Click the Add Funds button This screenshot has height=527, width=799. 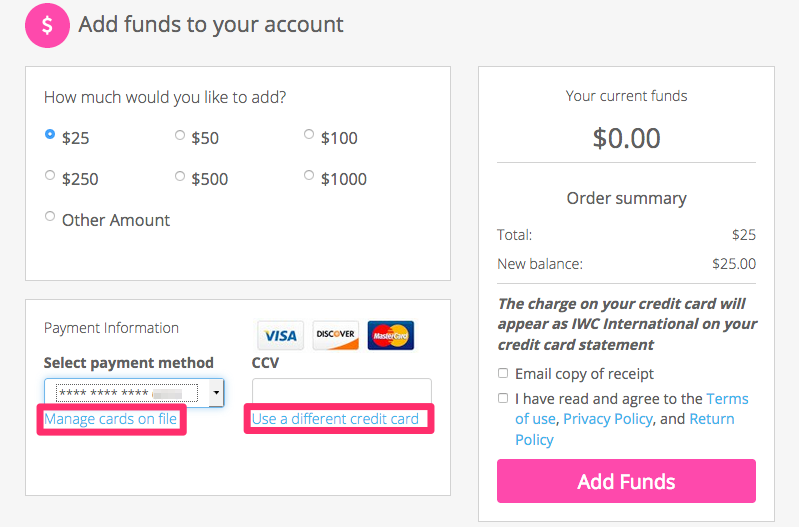626,481
